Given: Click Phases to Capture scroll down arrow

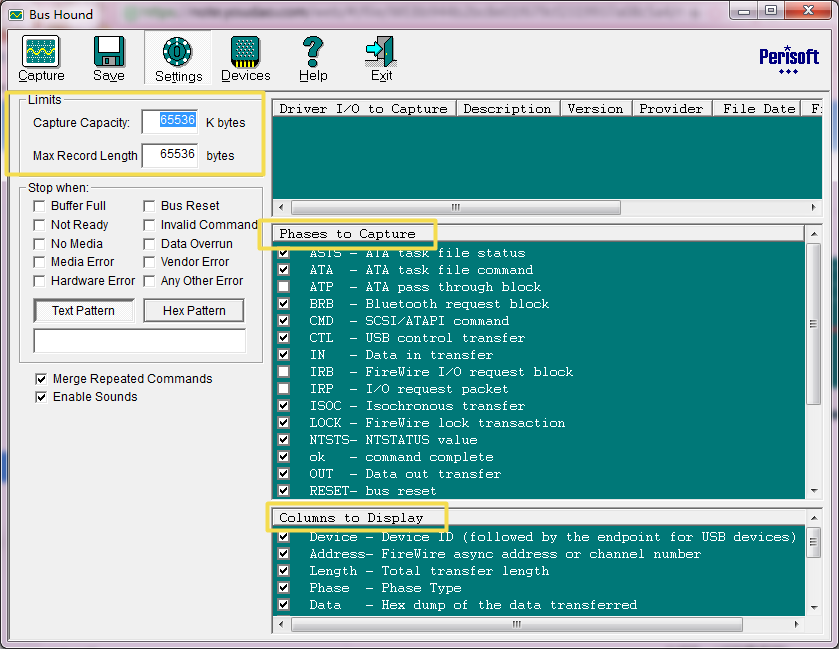Looking at the screenshot, I should (814, 491).
